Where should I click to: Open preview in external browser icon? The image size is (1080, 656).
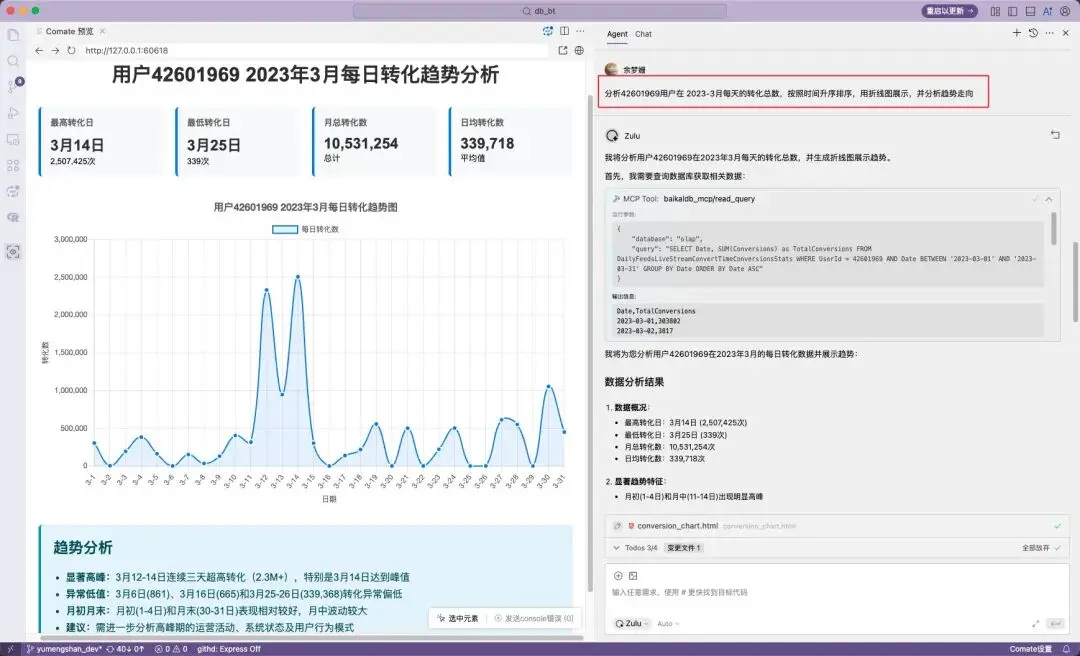tap(563, 50)
